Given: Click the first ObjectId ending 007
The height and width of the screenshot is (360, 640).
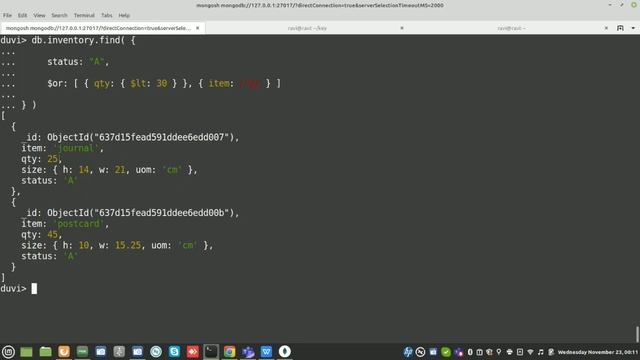Looking at the screenshot, I should [143, 137].
